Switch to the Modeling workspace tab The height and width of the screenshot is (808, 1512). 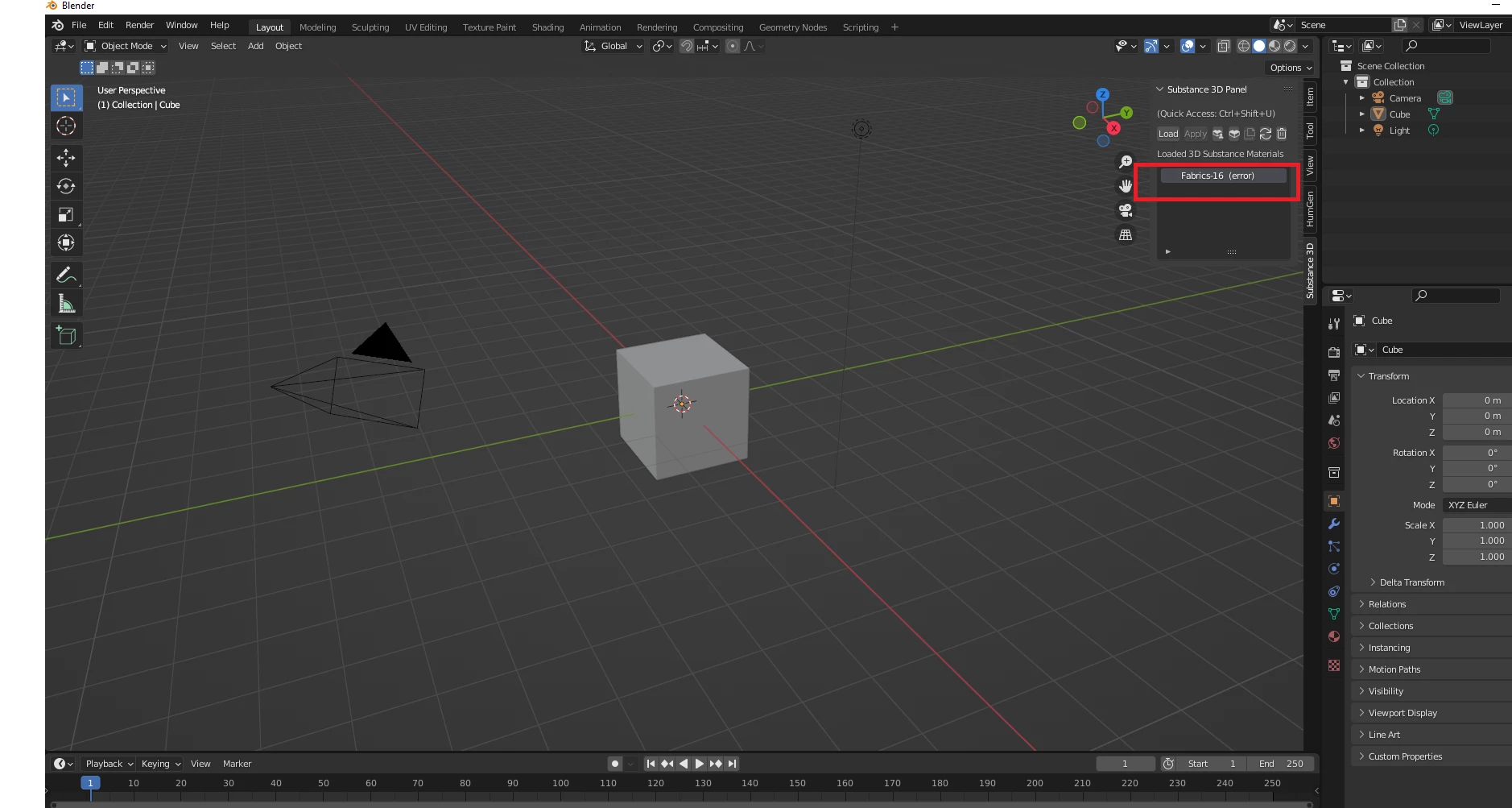[x=317, y=27]
